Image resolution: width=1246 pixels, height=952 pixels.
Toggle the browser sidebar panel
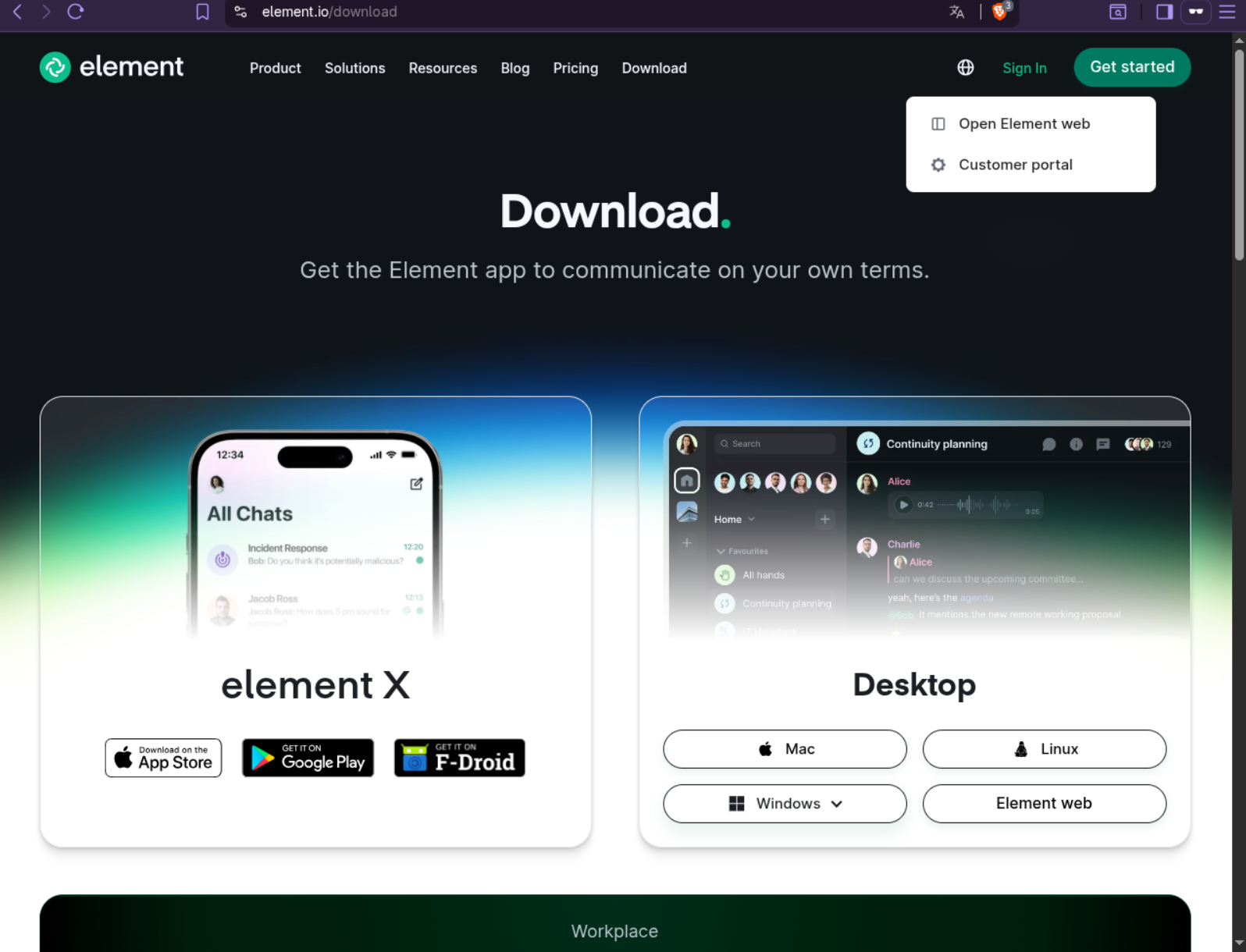coord(1164,12)
